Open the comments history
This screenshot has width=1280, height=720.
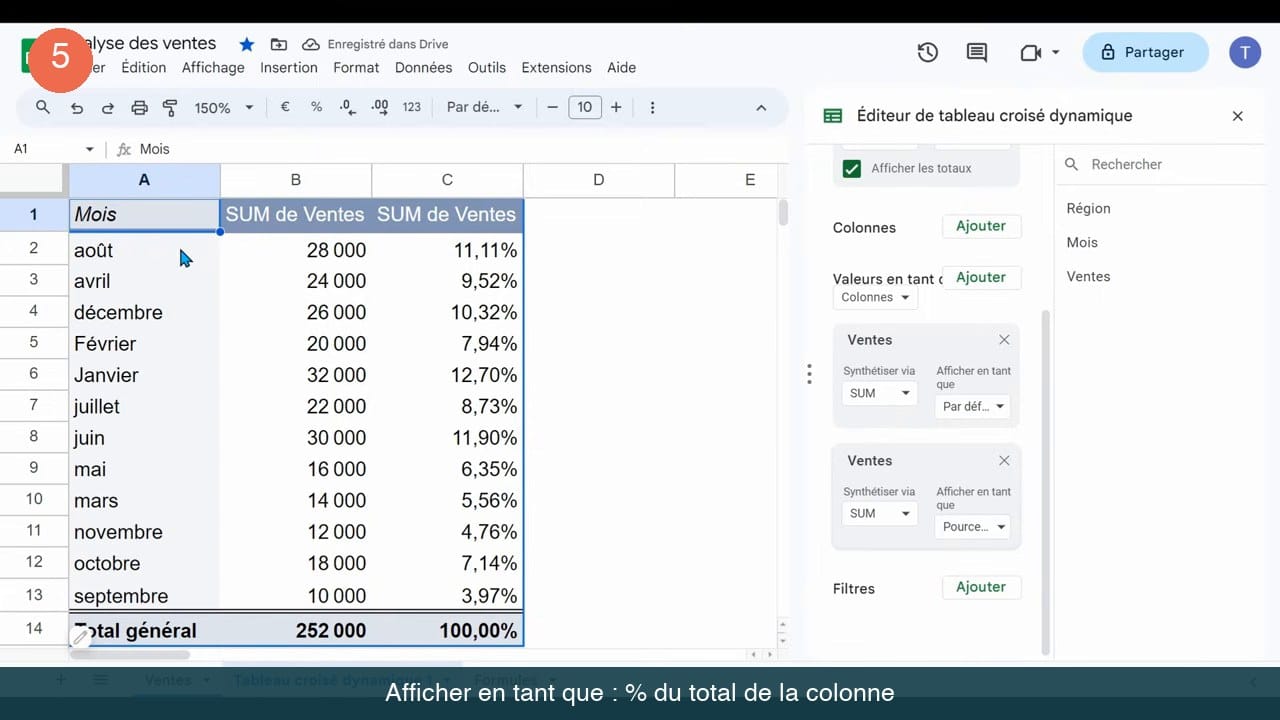pos(977,52)
